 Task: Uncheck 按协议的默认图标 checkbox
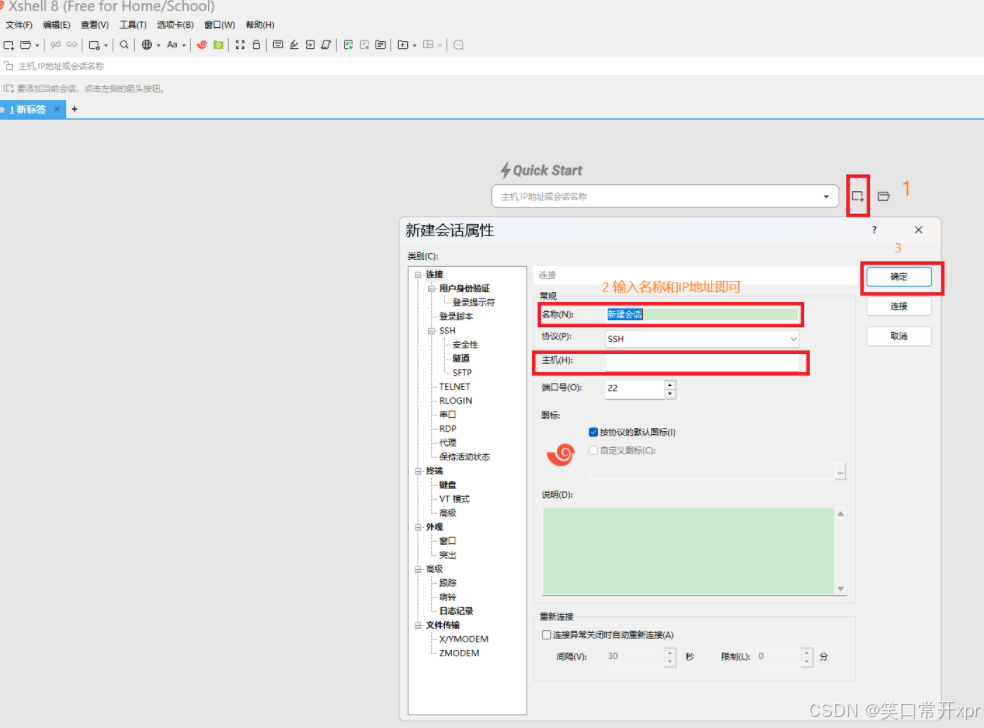coord(593,432)
